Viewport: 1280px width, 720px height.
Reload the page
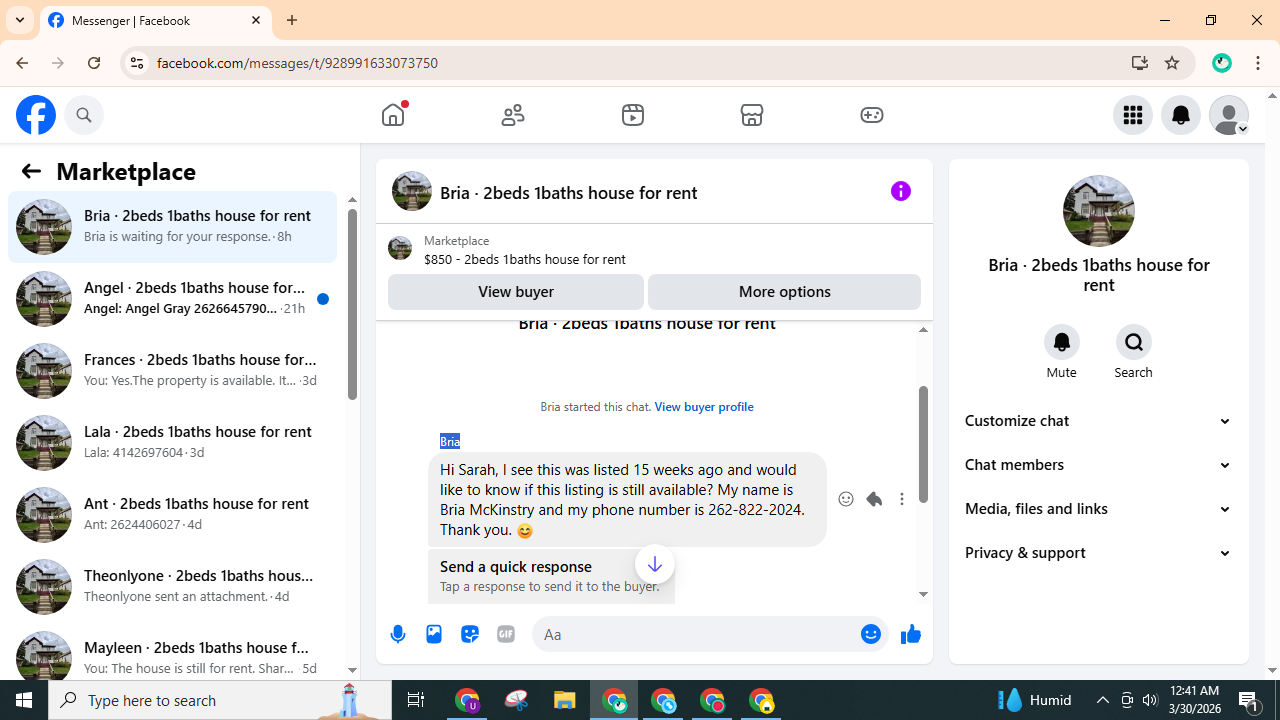(94, 63)
